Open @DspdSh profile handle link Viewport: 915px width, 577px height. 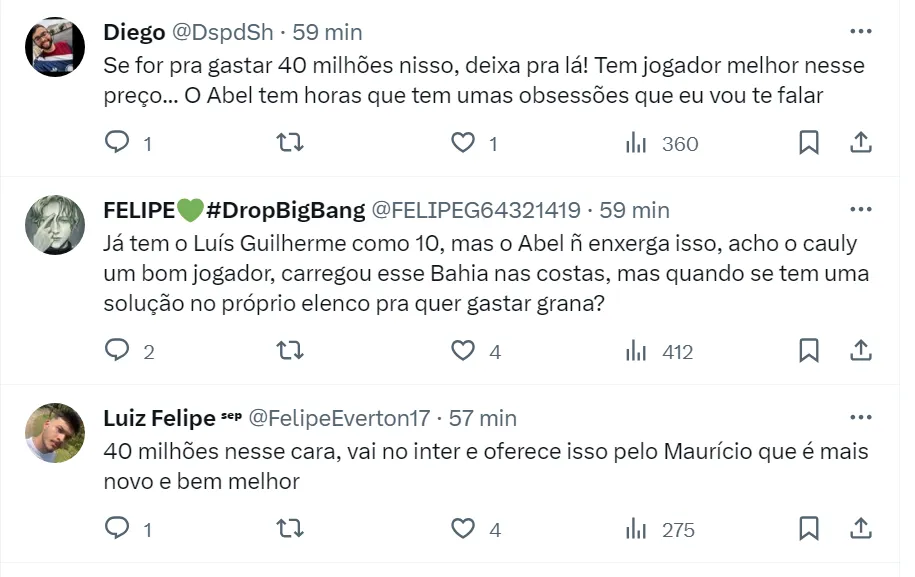tap(223, 32)
